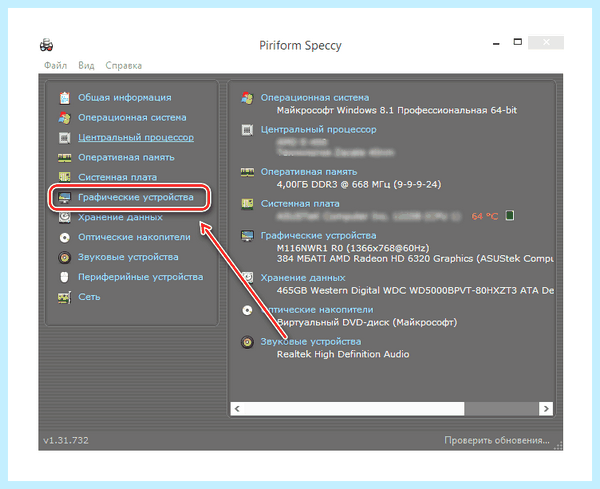
Task: Click the motherboard icon in summary panel
Action: point(247,204)
